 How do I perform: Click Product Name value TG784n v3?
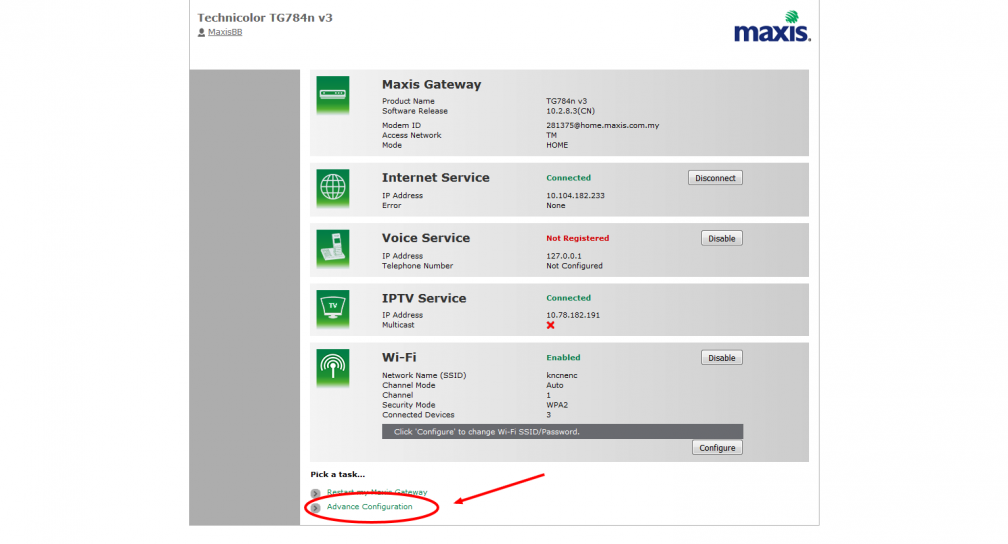(566, 101)
